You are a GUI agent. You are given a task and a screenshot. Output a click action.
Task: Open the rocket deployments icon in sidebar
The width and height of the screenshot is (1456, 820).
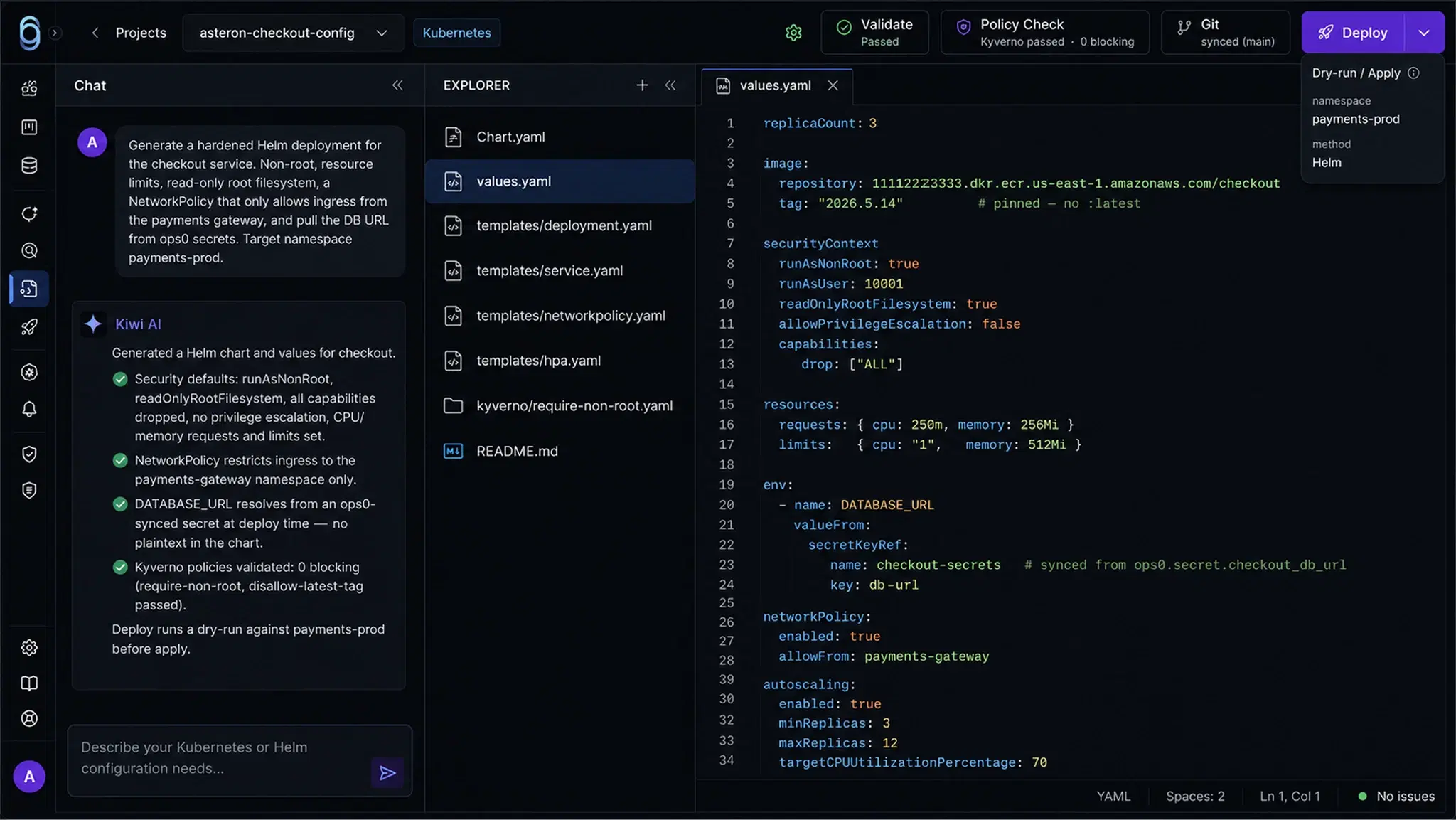29,327
